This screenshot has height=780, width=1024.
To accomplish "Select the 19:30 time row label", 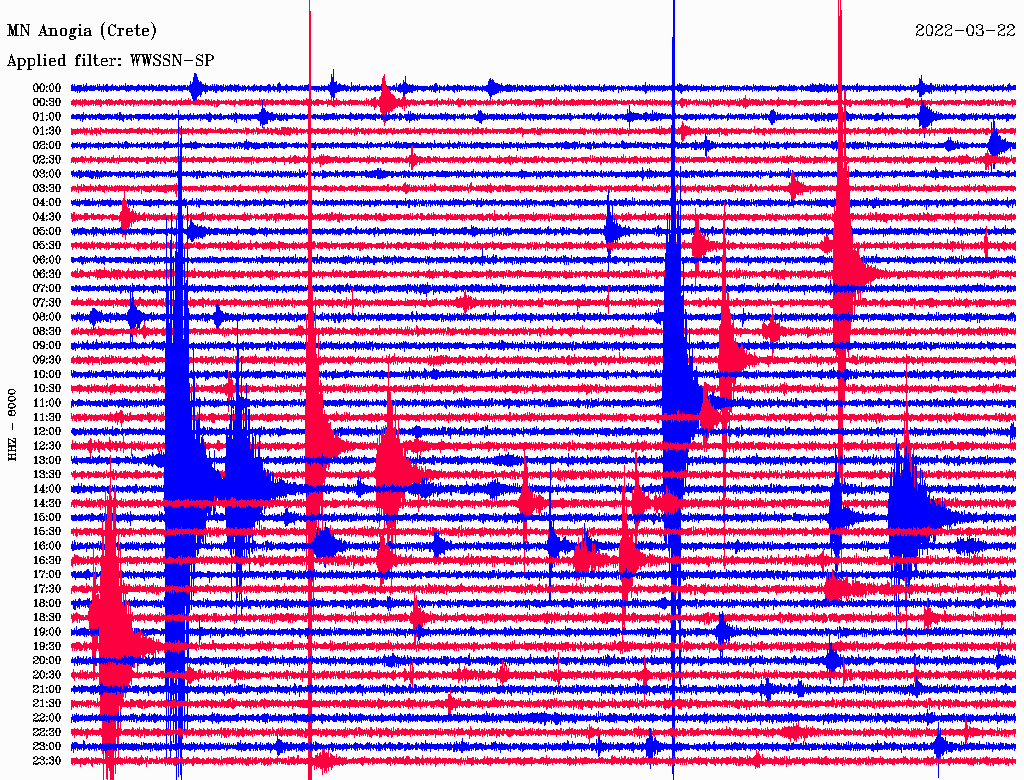I will point(47,647).
